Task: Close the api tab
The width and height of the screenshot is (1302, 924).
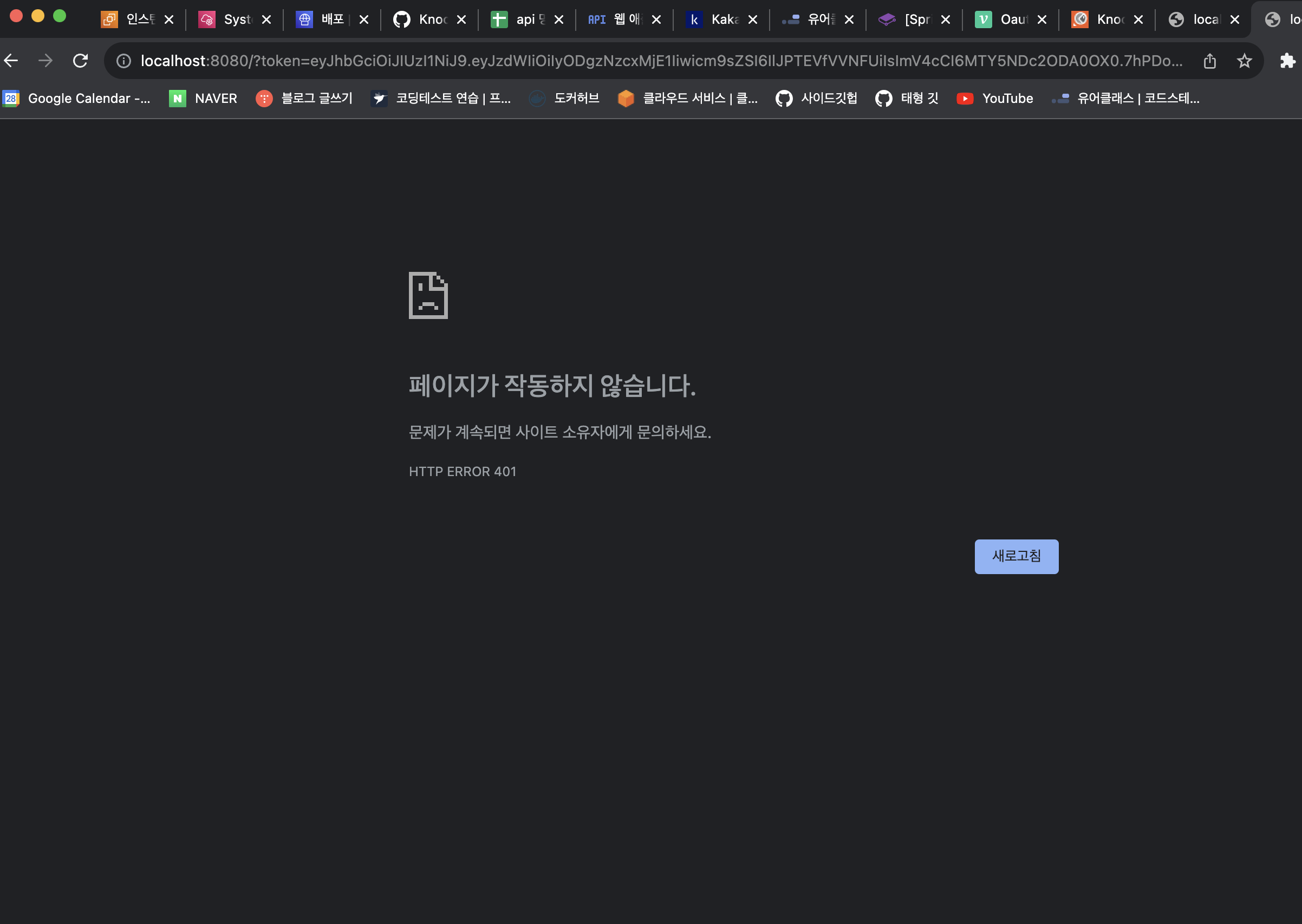Action: point(558,19)
